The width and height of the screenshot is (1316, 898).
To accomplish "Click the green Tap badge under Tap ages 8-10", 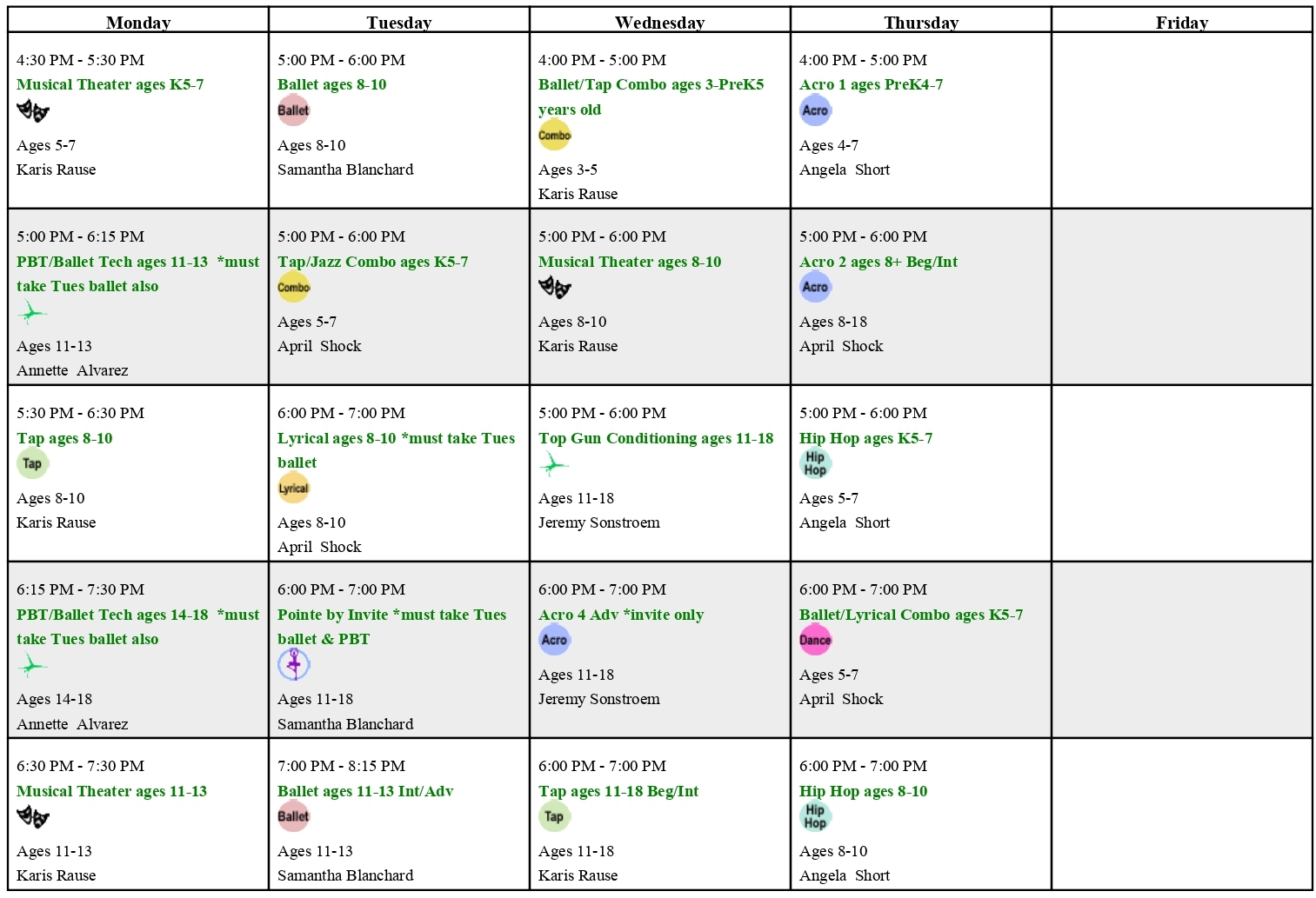I will [x=32, y=463].
